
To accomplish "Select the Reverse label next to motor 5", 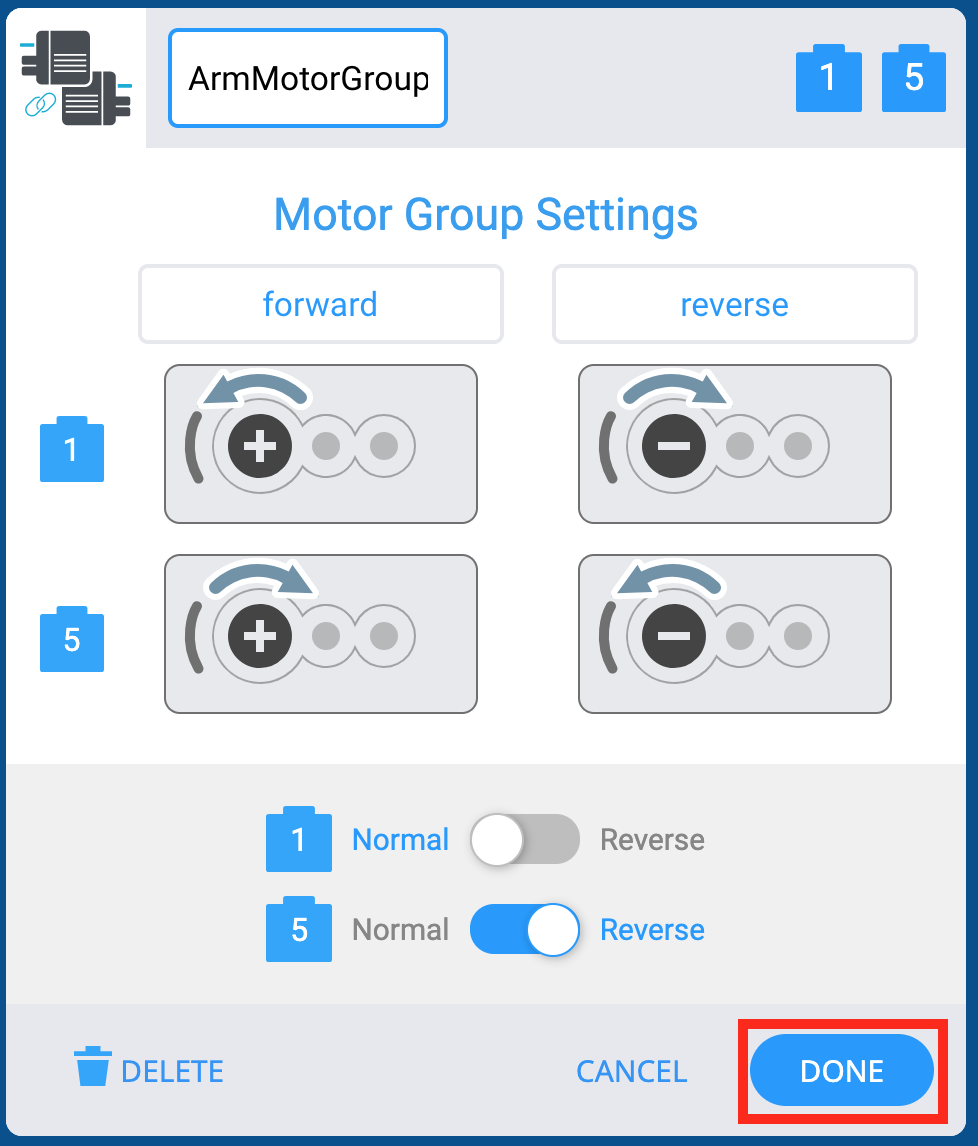I will coord(651,929).
